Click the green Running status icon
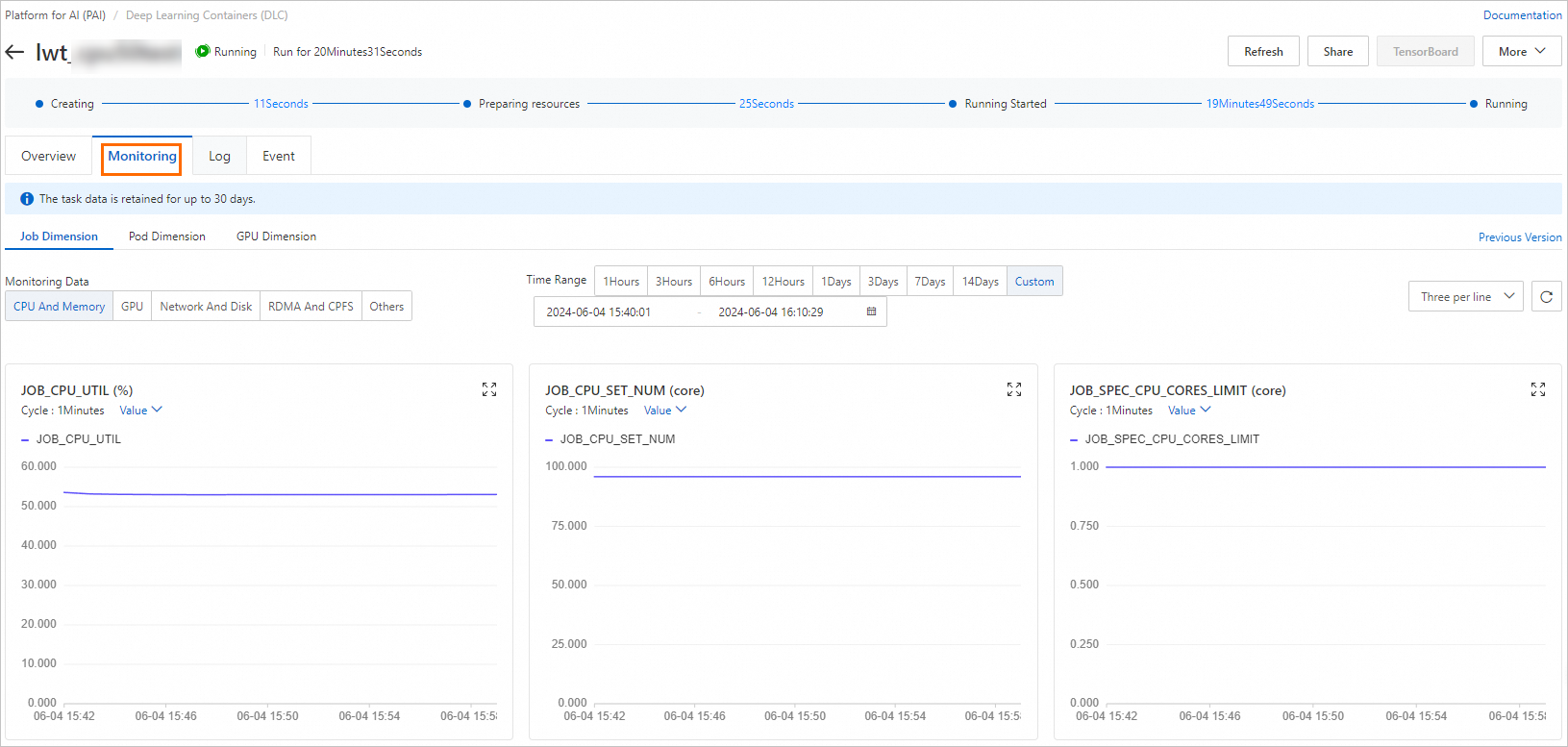 tap(202, 52)
